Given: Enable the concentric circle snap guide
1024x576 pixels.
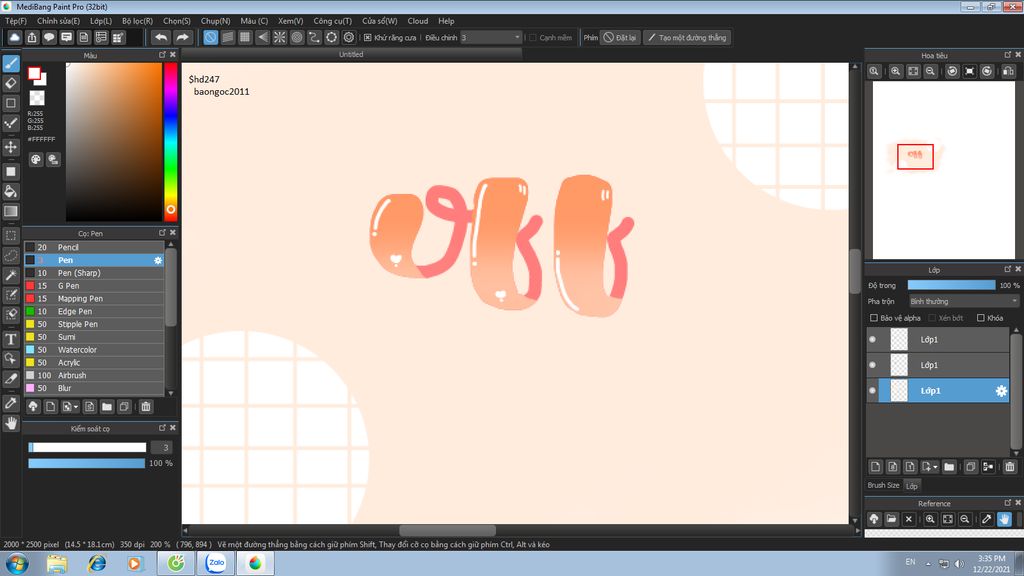Looking at the screenshot, I should pos(297,37).
